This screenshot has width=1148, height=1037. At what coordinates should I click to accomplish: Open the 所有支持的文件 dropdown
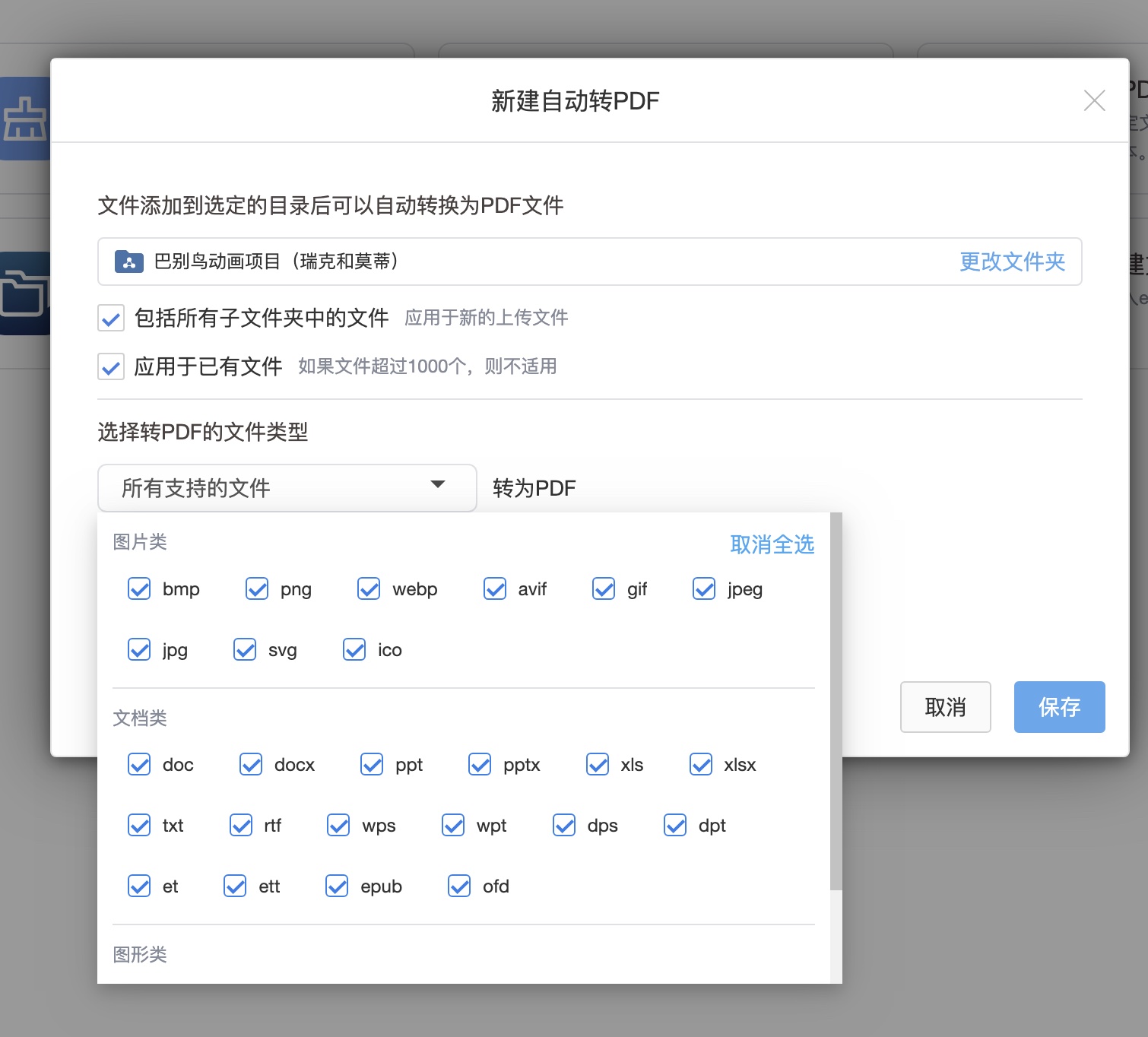click(287, 487)
